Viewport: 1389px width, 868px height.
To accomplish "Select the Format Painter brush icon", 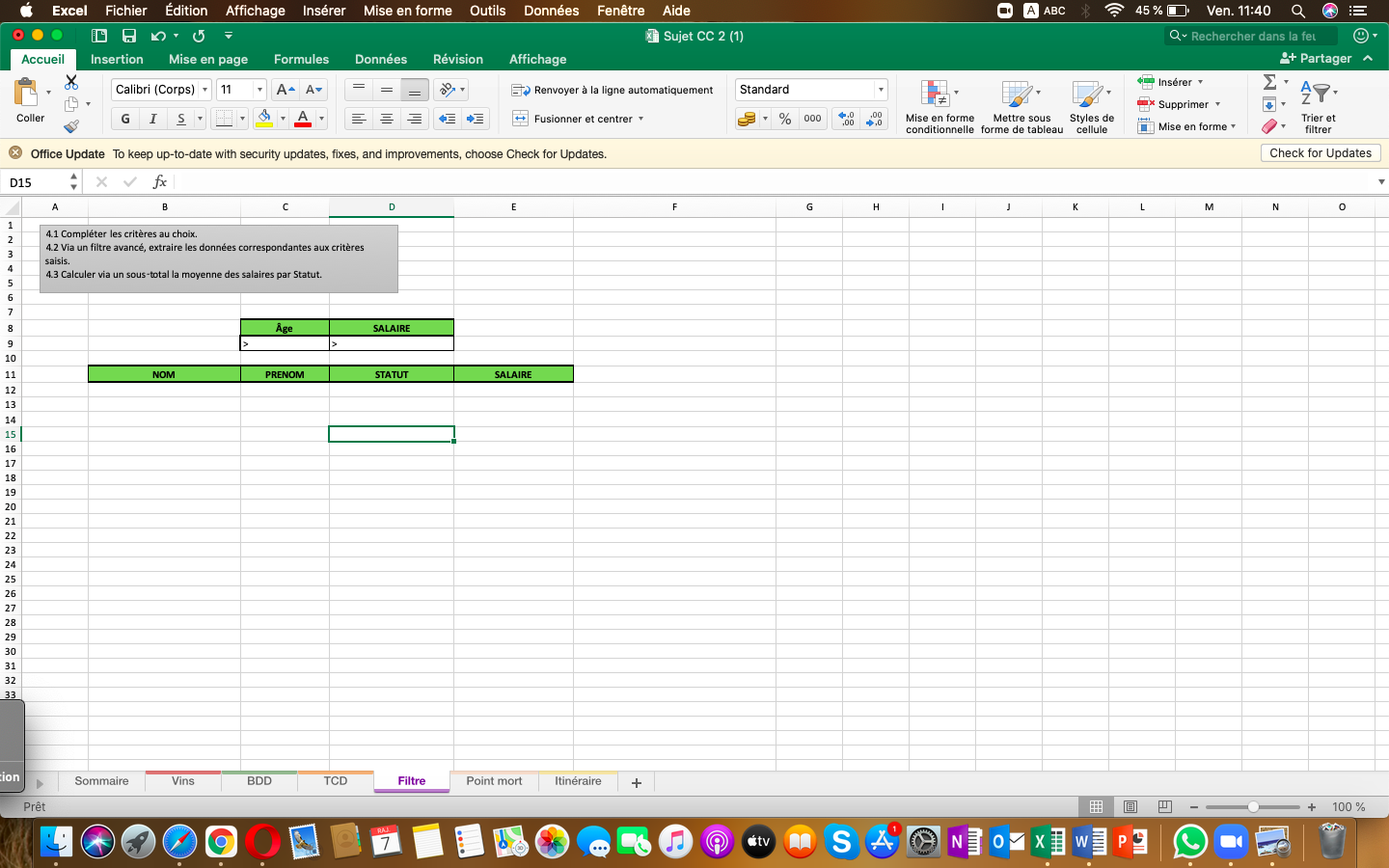I will click(x=71, y=126).
